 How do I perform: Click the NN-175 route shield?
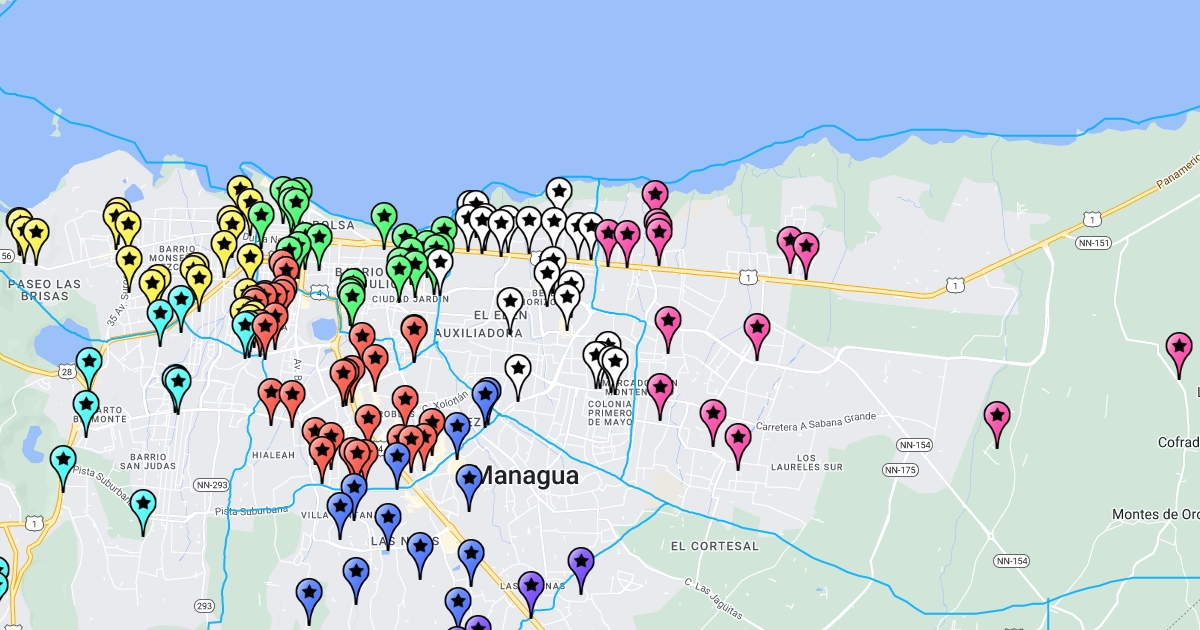[x=900, y=470]
